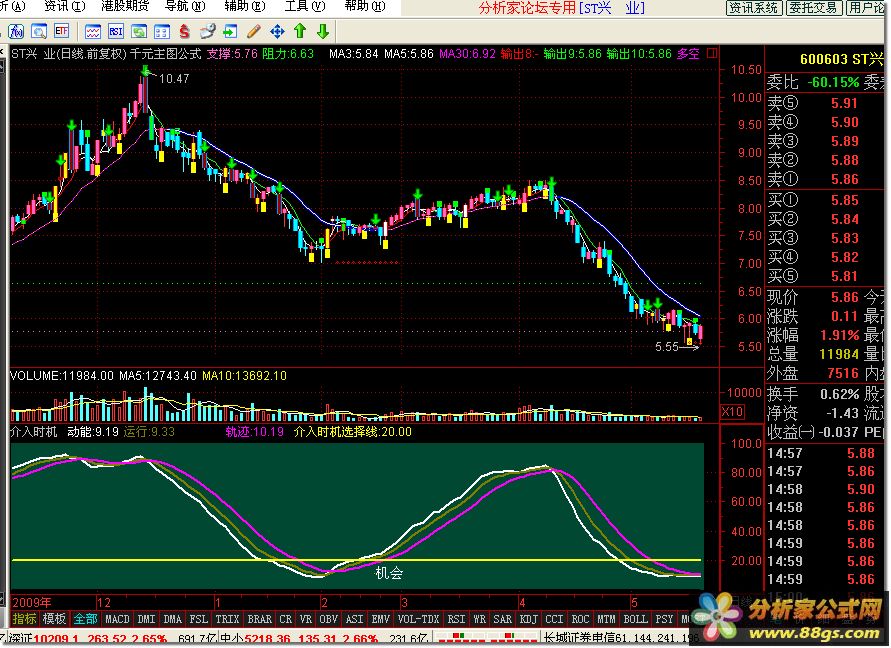Click the refresh window icon
891x648 pixels.
139,32
